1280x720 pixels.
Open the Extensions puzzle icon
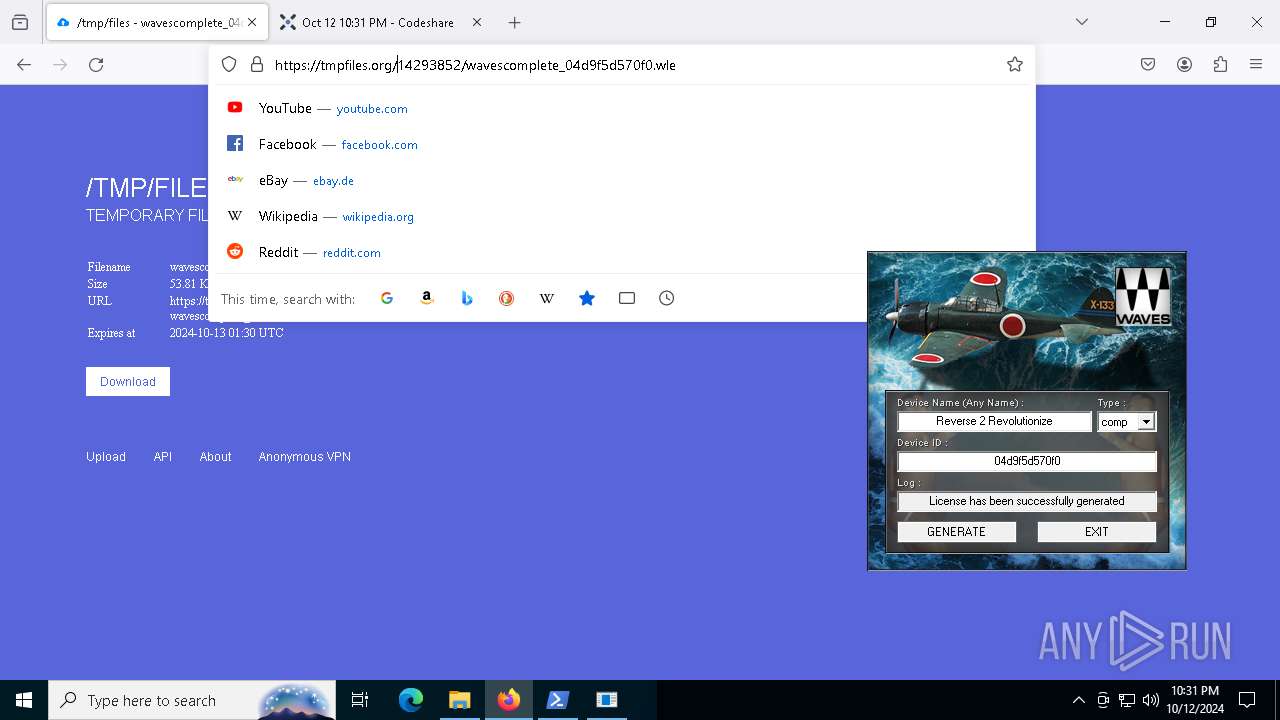1220,64
